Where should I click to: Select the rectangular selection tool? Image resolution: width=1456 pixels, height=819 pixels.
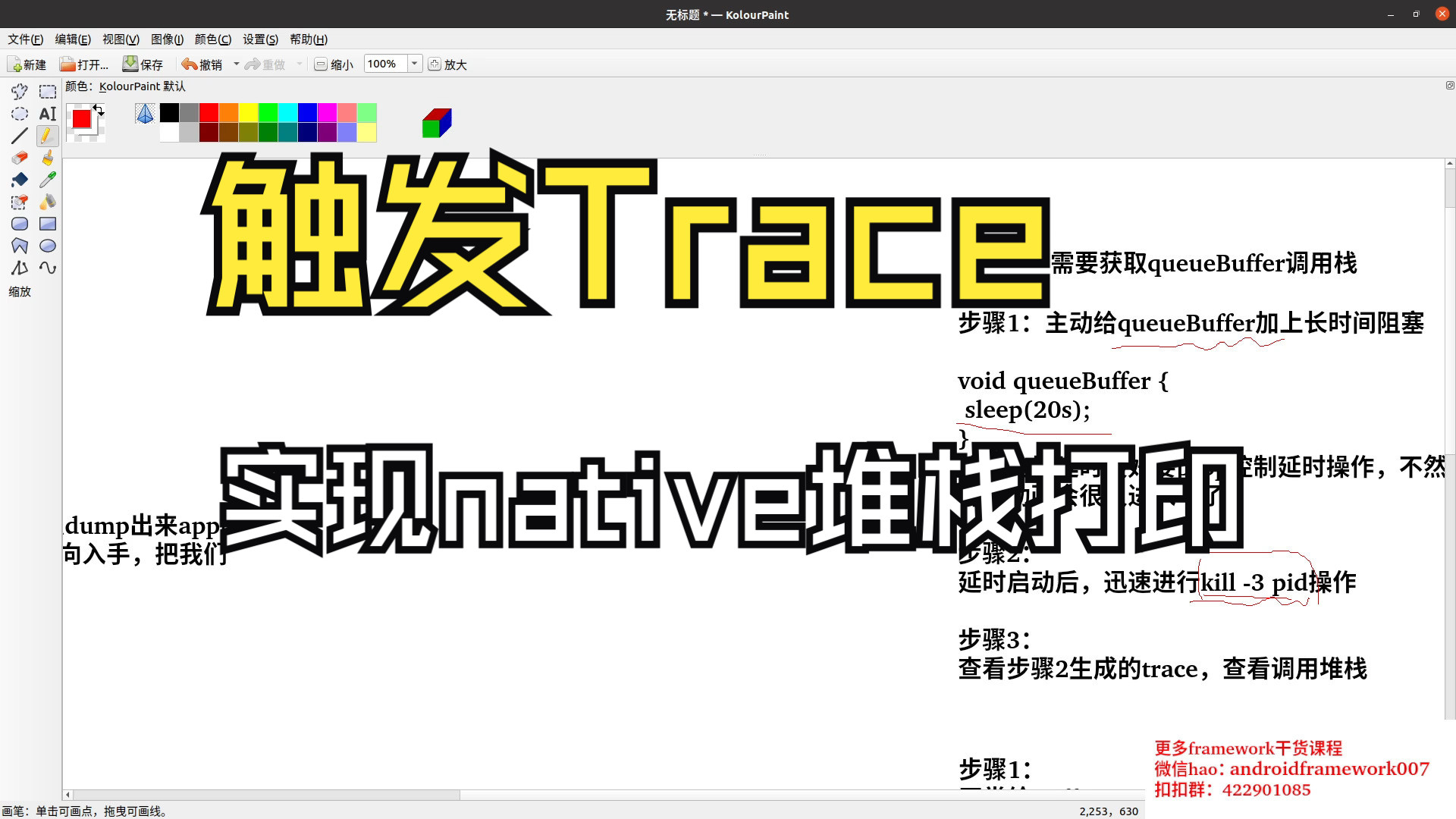[47, 91]
